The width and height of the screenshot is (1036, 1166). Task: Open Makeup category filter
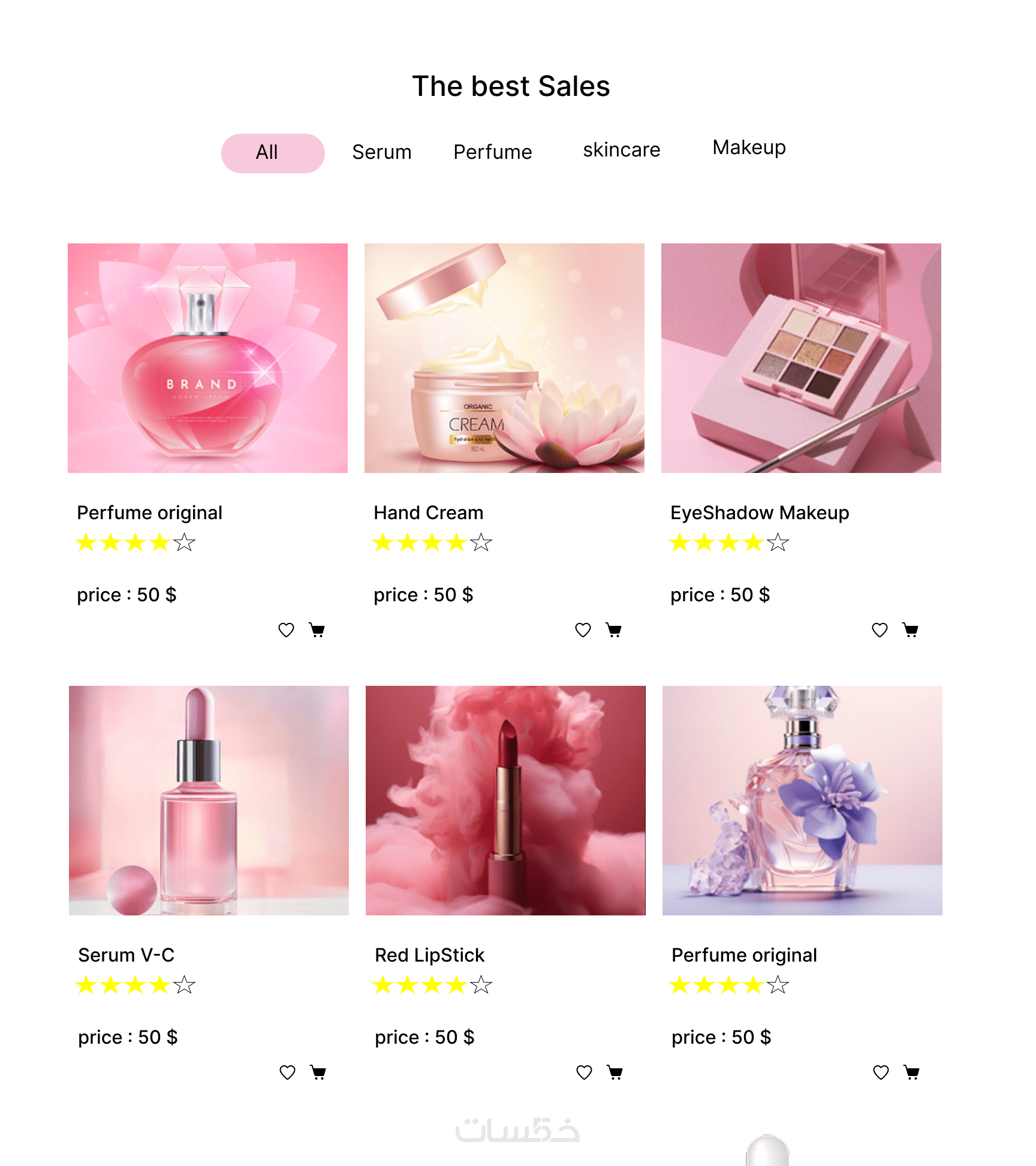(749, 147)
